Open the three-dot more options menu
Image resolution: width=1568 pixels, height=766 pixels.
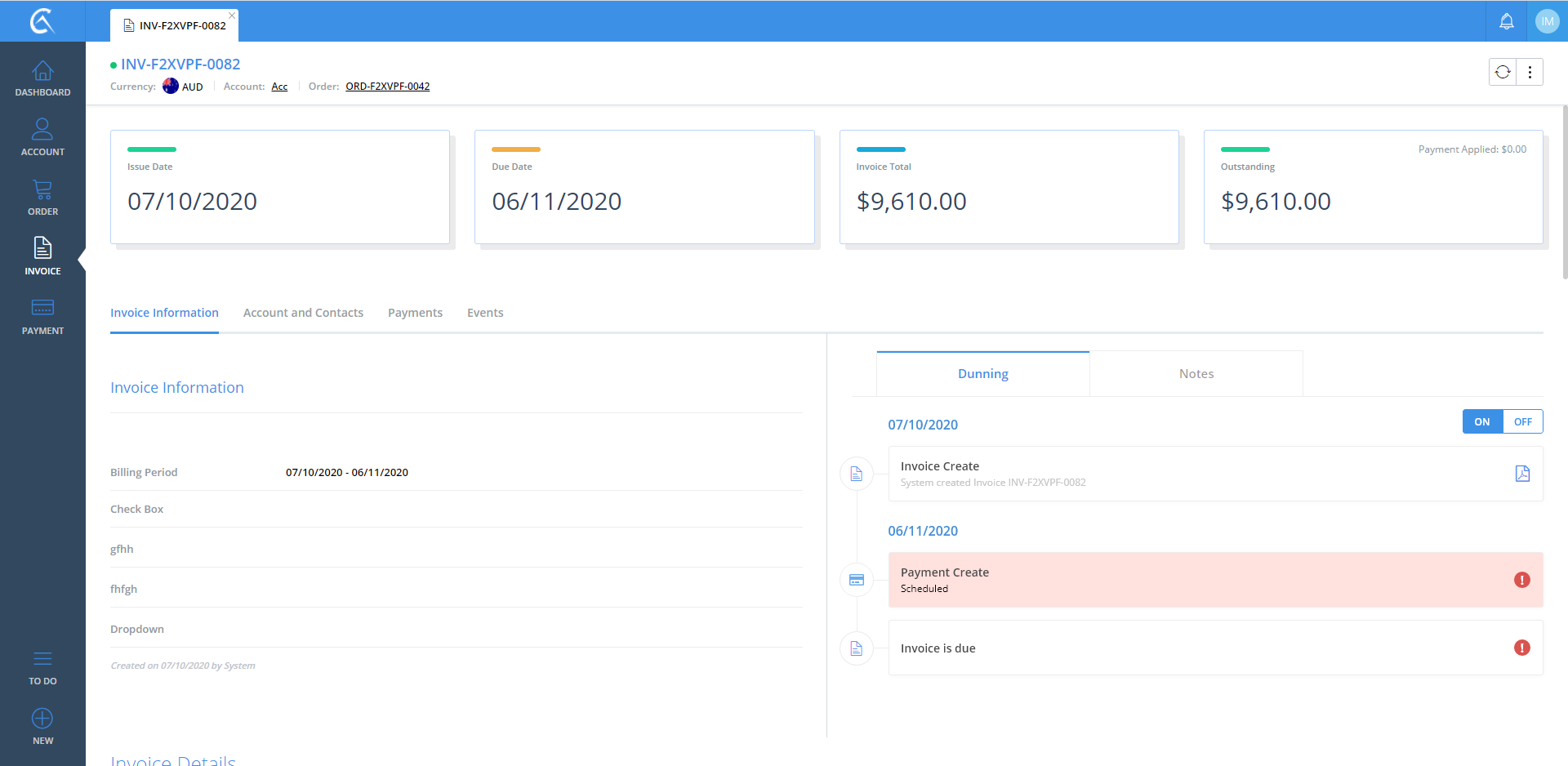1530,72
